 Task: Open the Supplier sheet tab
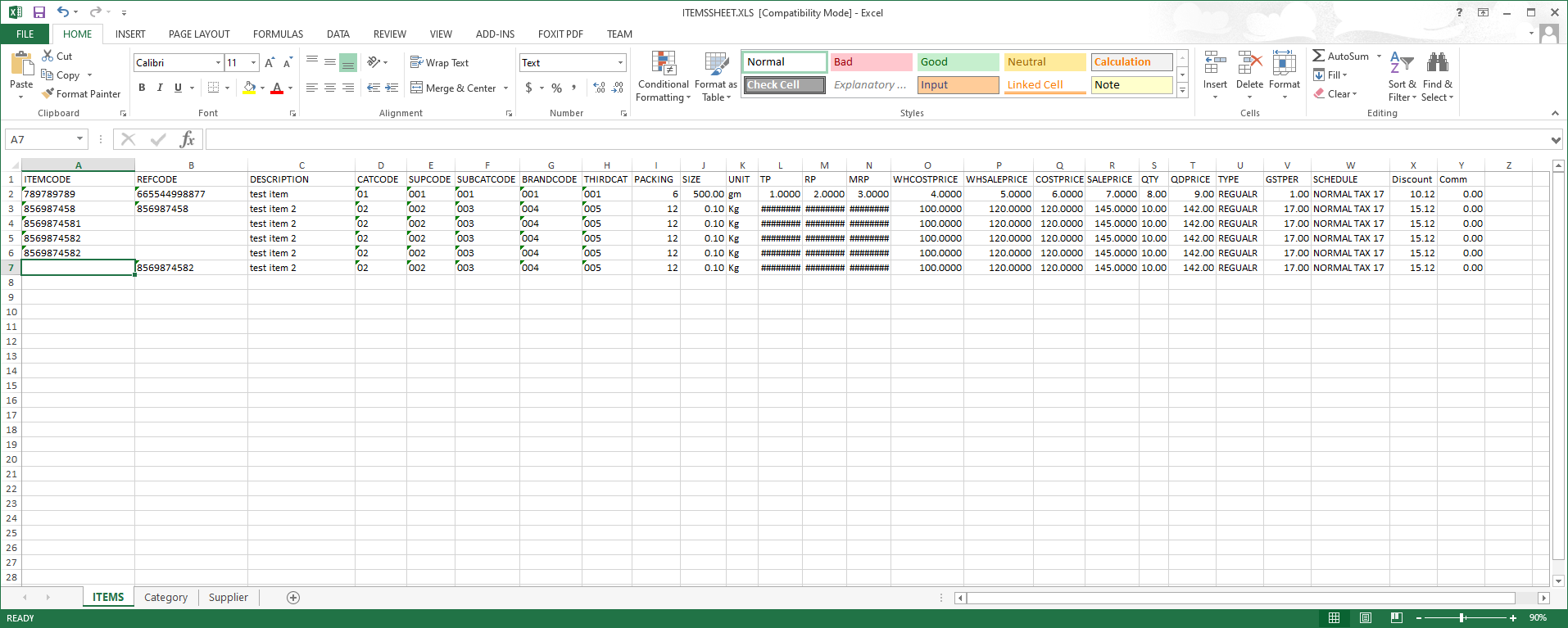tap(228, 597)
